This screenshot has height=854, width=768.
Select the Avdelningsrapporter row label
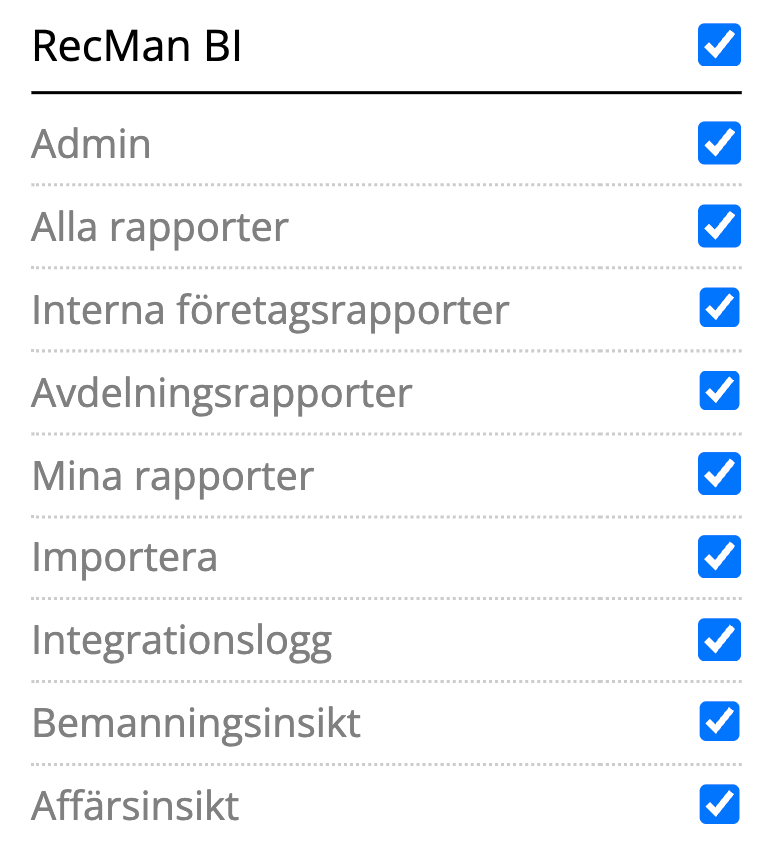(221, 393)
